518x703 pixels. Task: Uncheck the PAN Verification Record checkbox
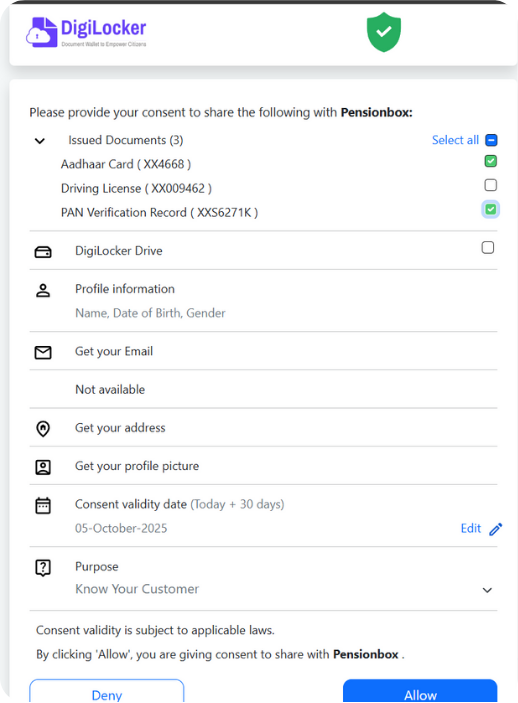click(491, 209)
